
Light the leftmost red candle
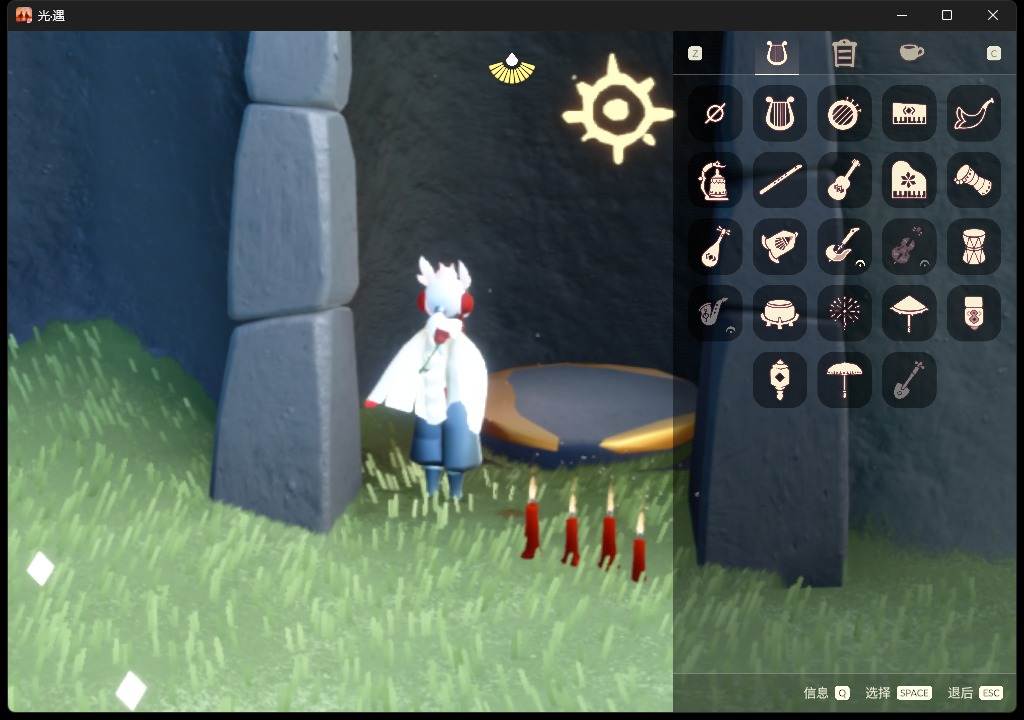(531, 519)
